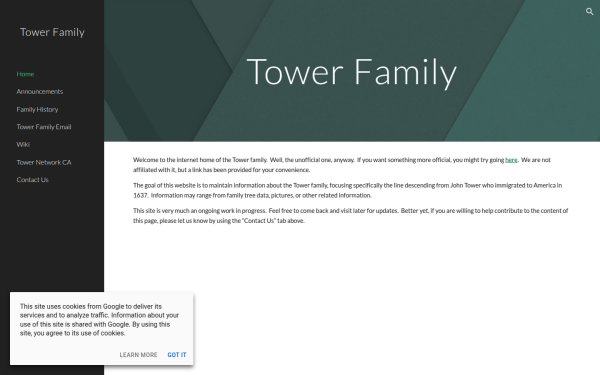
Task: Open the Tower Family Email page
Action: [x=44, y=127]
